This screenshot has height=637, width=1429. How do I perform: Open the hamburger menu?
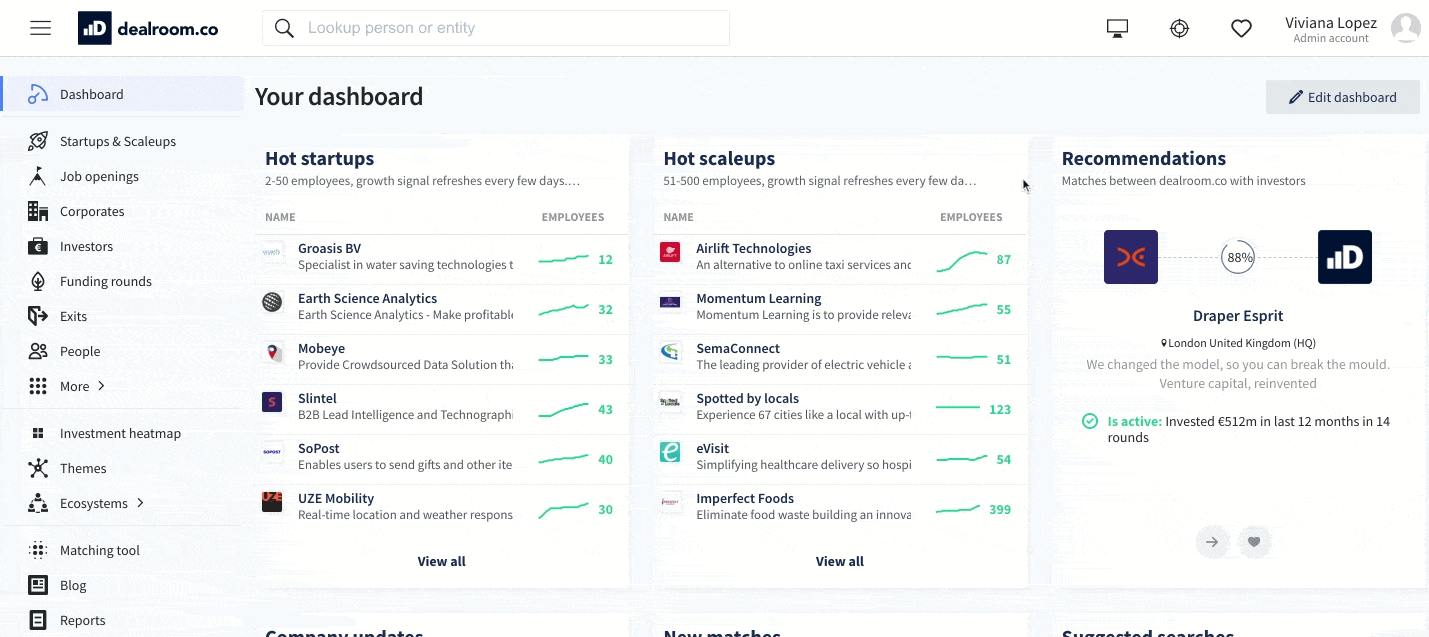click(x=40, y=28)
